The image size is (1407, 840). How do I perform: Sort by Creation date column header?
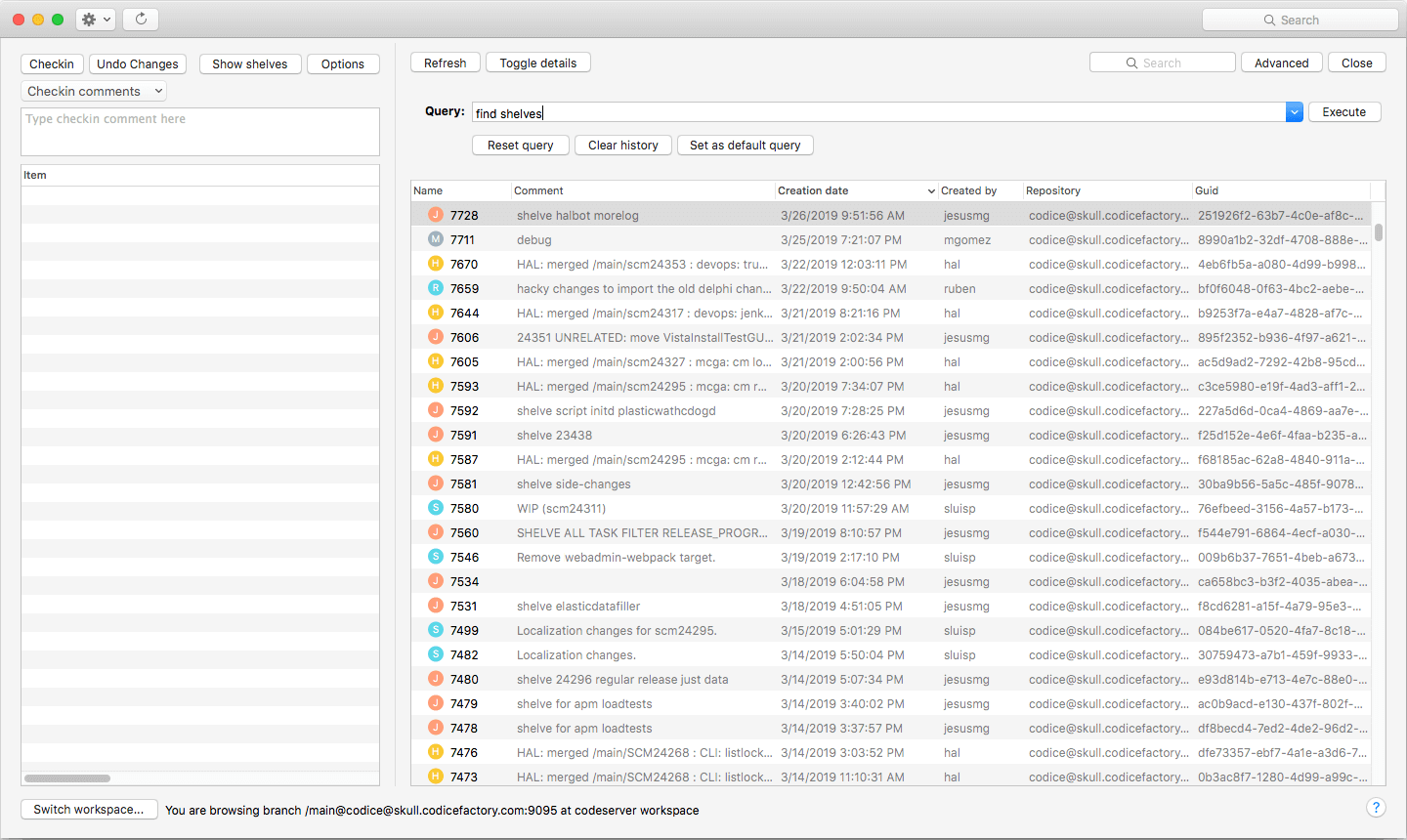(x=856, y=190)
